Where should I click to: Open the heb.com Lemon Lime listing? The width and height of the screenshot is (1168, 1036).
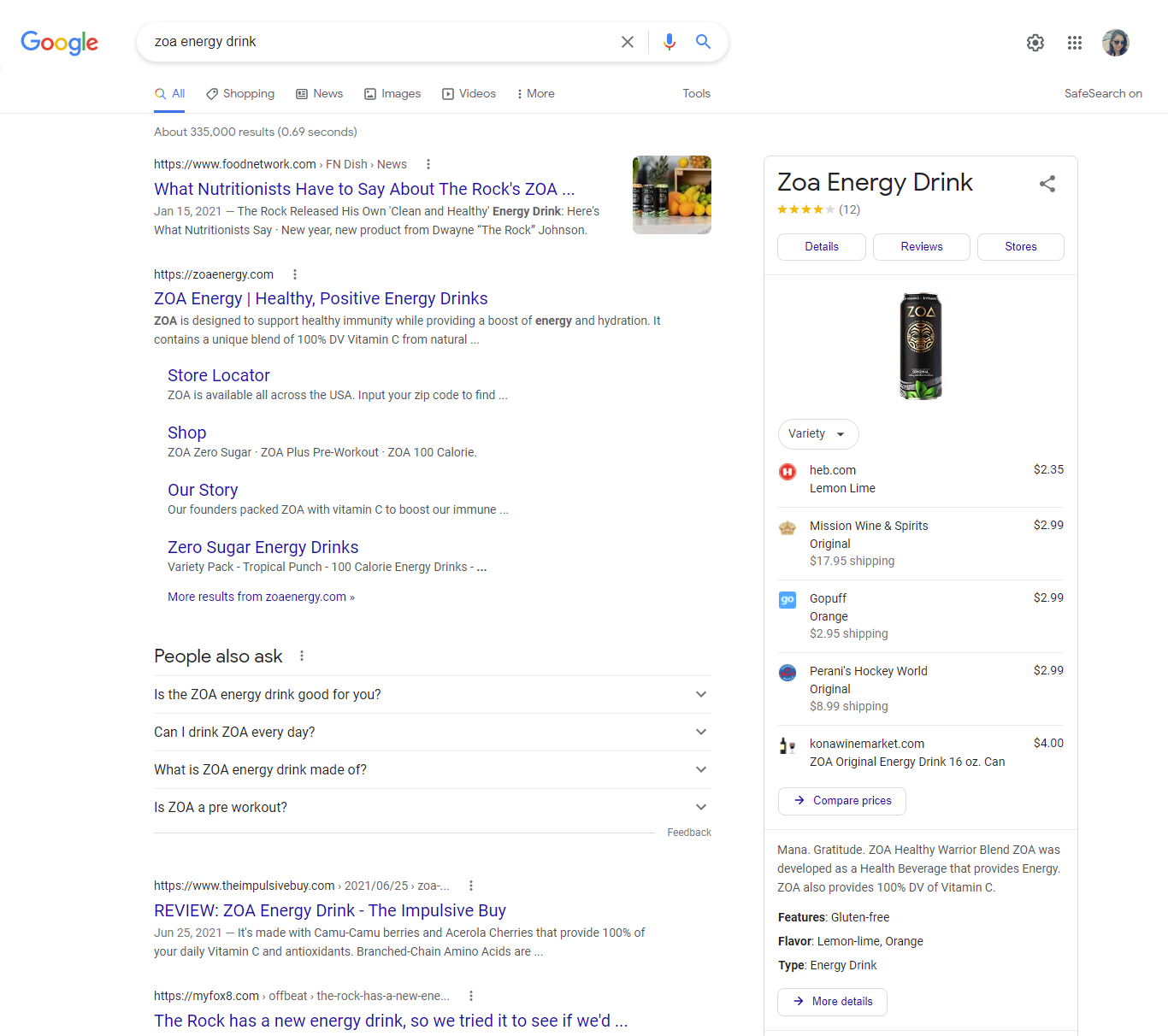pyautogui.click(x=921, y=479)
